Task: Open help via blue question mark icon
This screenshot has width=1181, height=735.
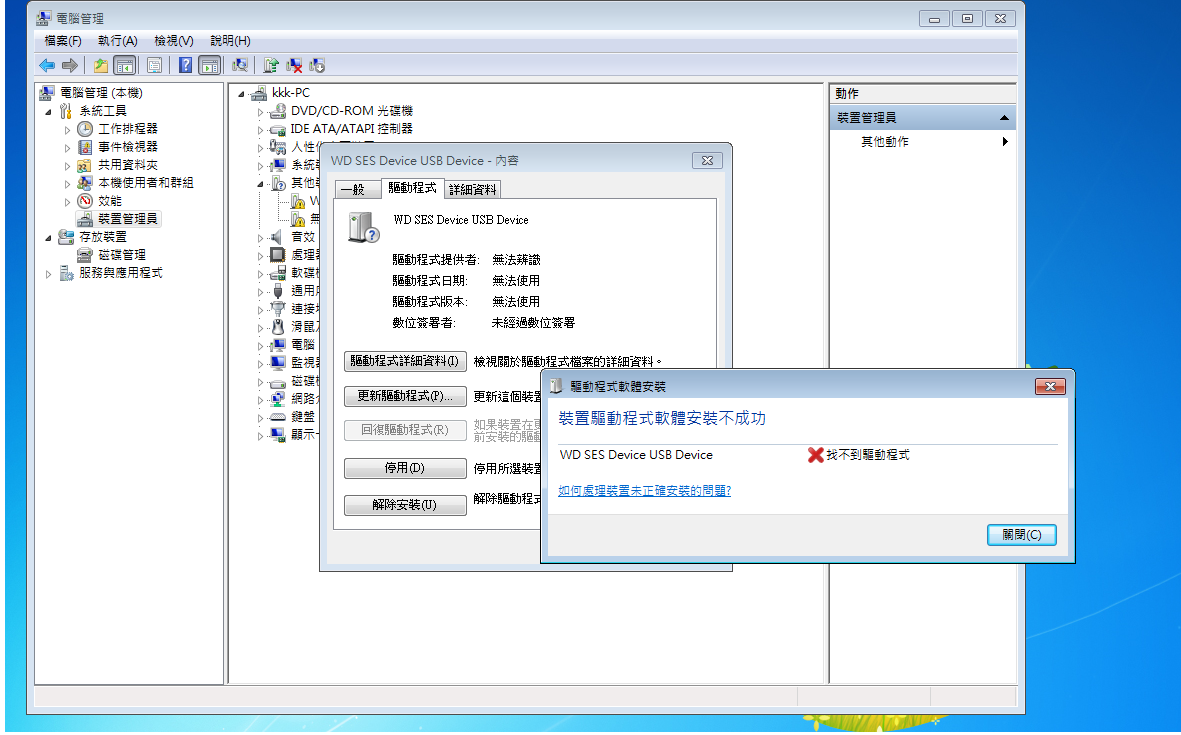Action: tap(185, 66)
